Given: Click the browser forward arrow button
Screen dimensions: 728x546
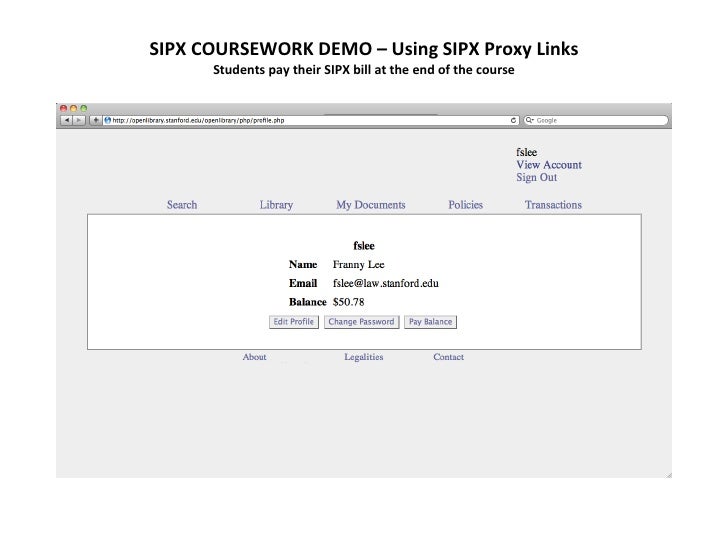Looking at the screenshot, I should 79,120.
